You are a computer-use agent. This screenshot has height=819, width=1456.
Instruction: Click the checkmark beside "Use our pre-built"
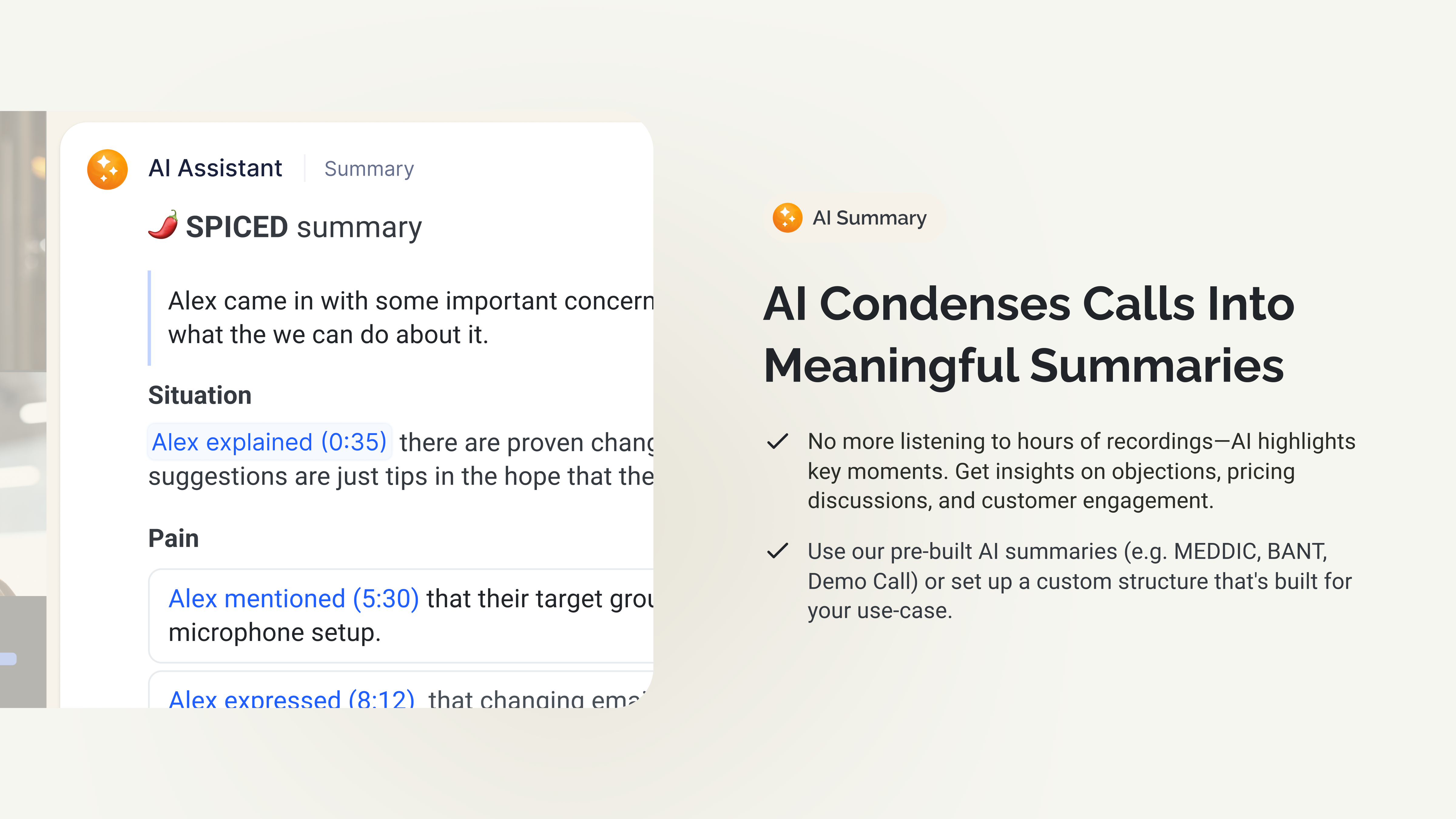tap(778, 551)
